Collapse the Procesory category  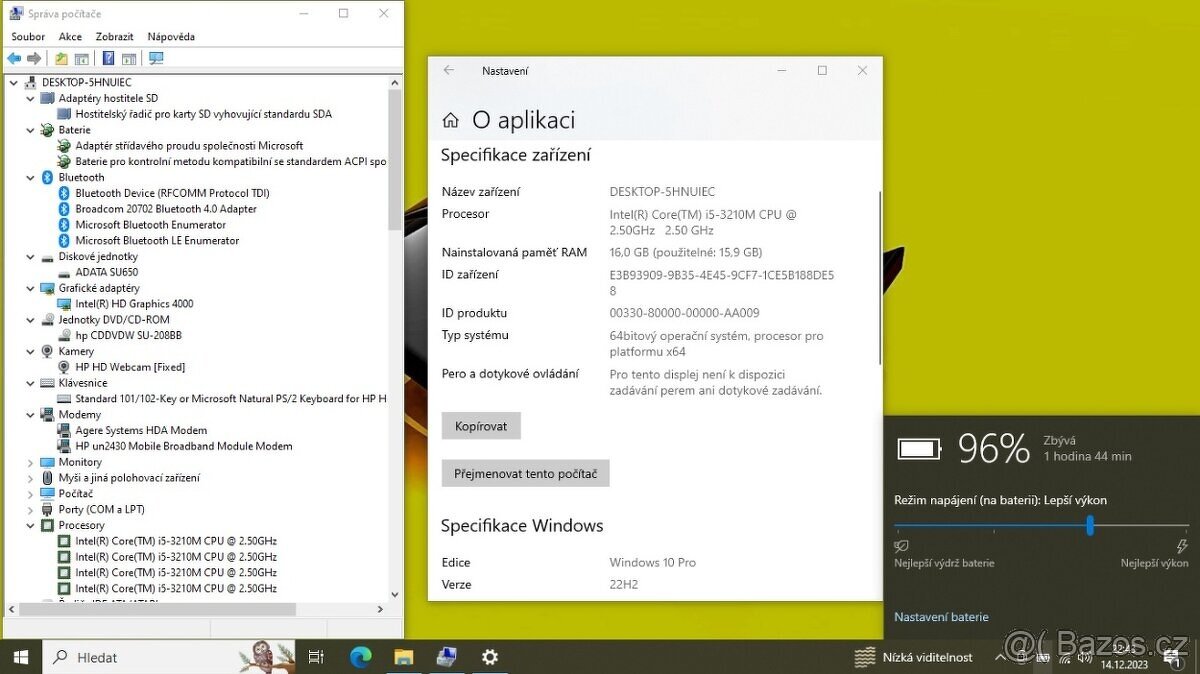click(x=30, y=524)
